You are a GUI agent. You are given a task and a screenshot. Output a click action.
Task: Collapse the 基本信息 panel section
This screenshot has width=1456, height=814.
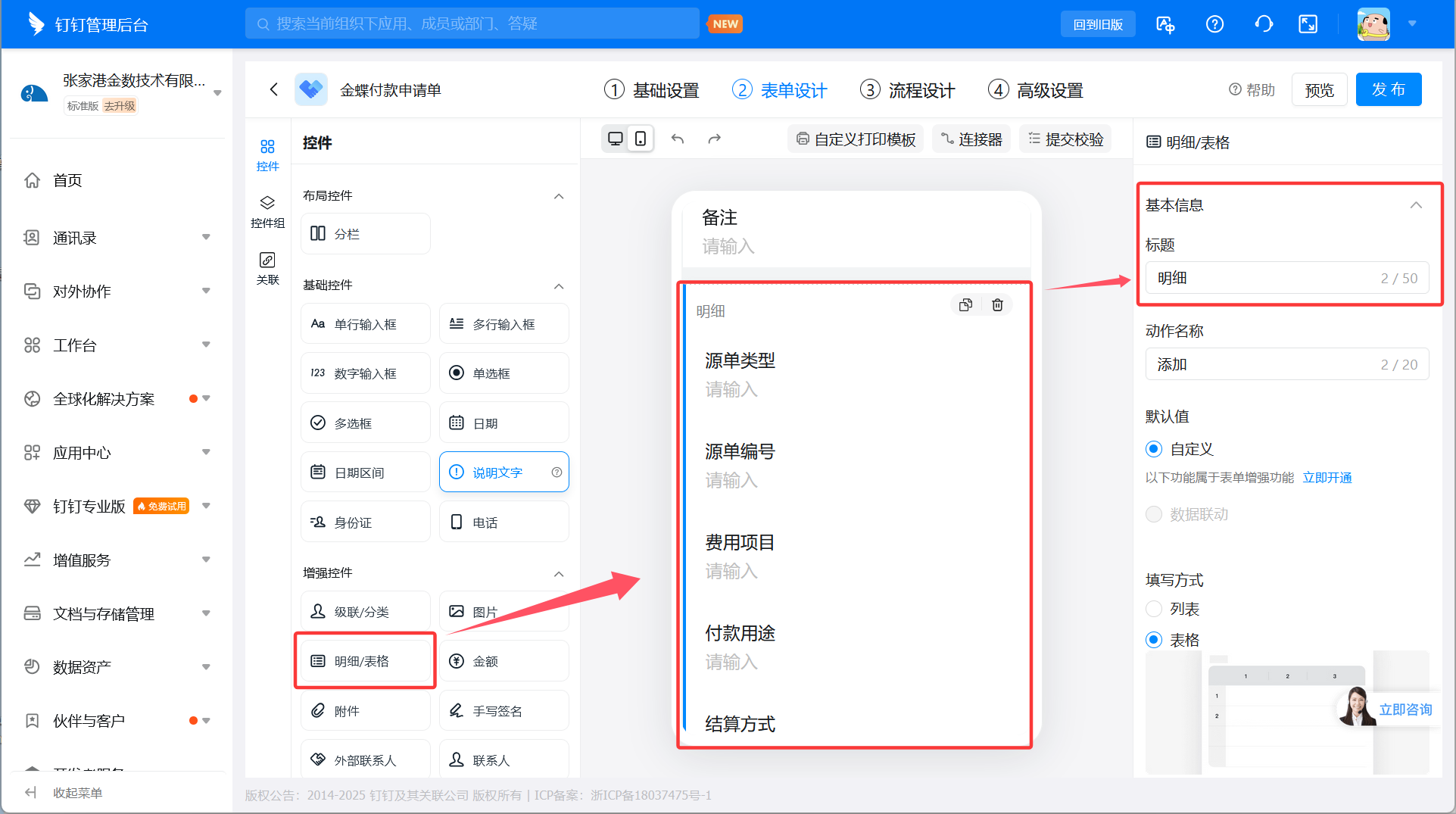point(1415,204)
